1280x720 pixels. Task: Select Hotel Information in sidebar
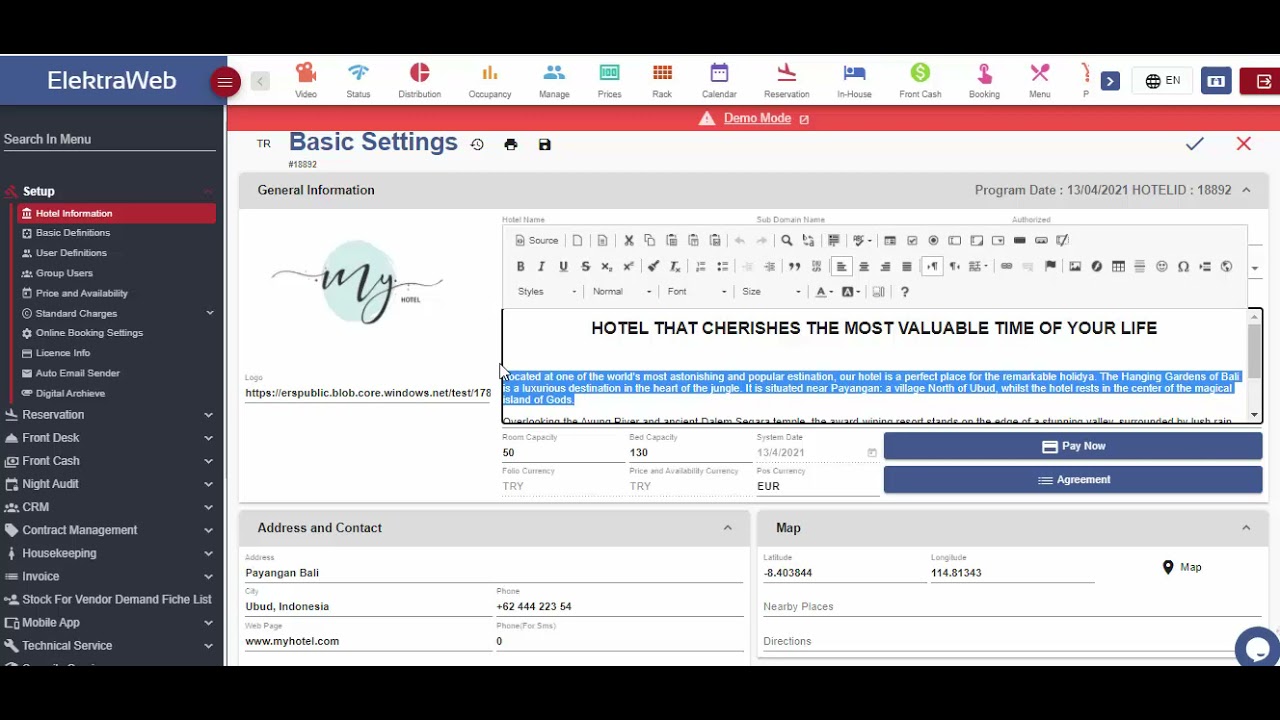(117, 213)
